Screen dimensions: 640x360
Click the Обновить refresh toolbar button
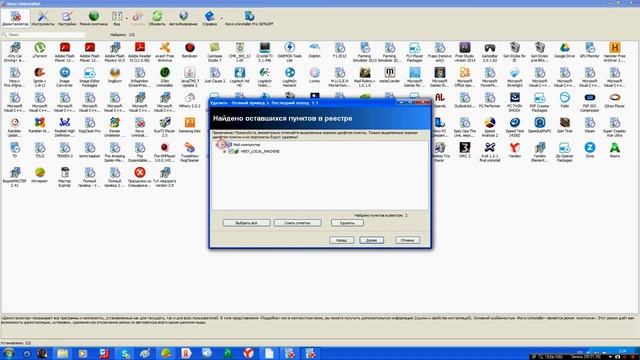click(157, 18)
